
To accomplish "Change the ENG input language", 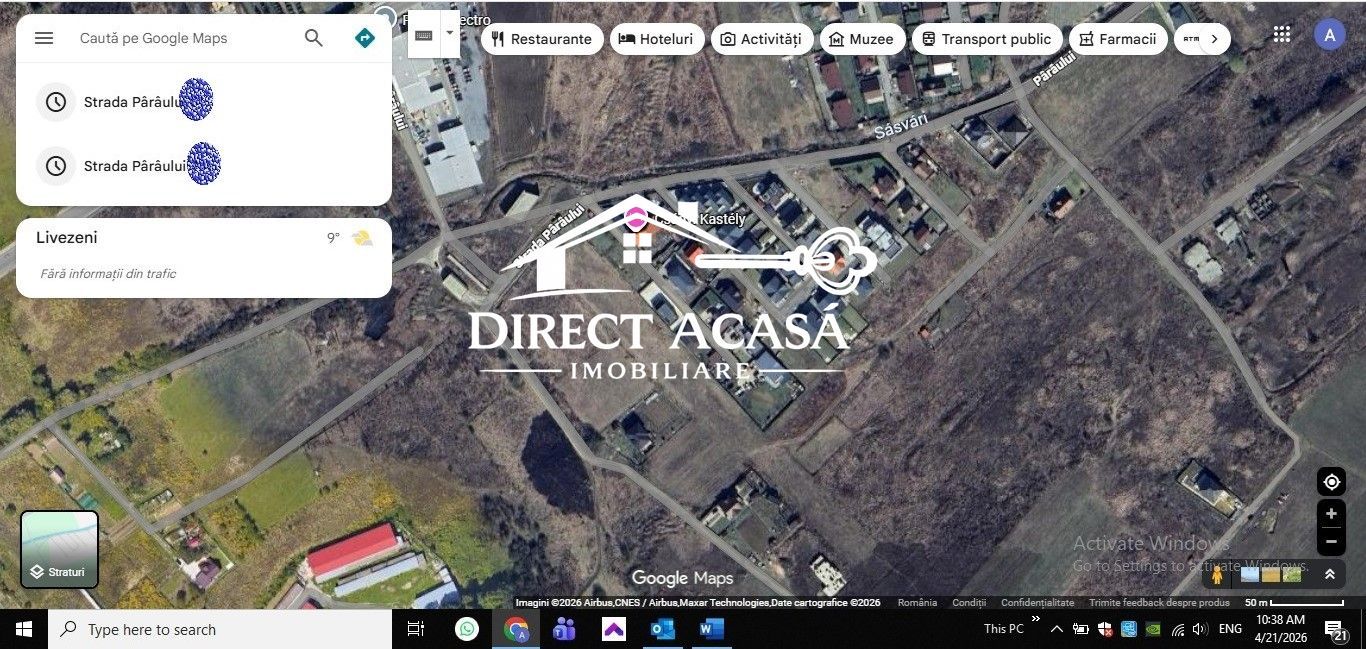I will pos(1231,629).
